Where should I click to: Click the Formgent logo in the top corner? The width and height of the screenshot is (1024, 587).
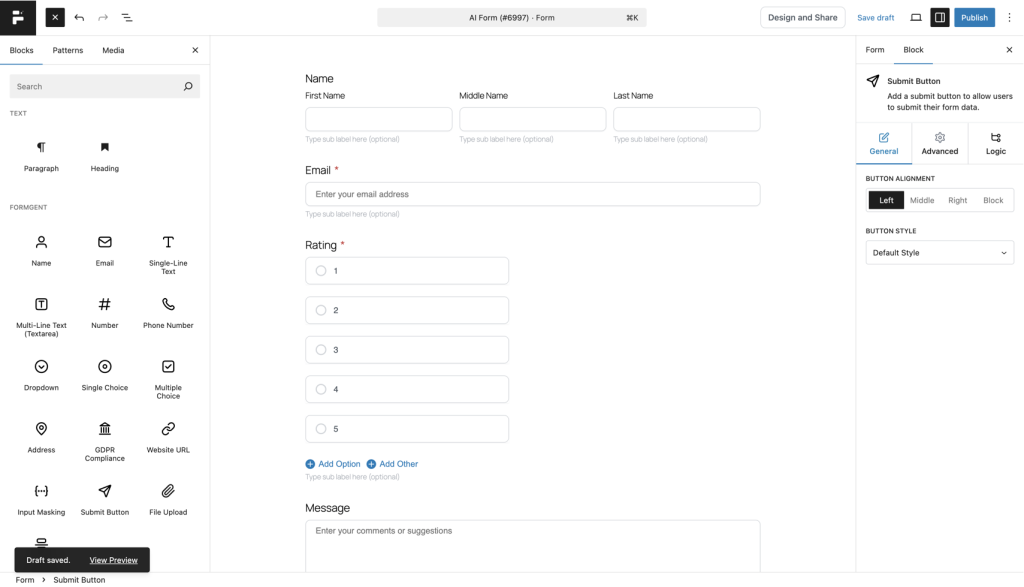18,18
